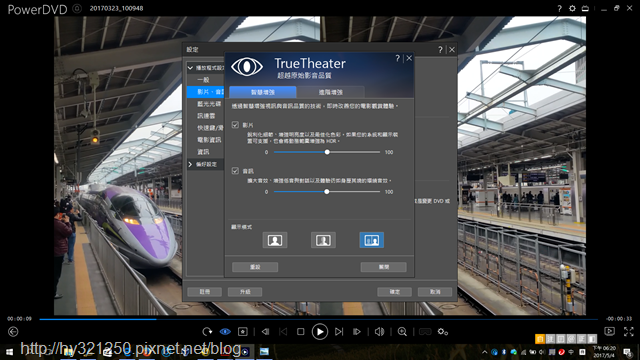640x360 pixels.
Task: Open help in the 設定 dialog title bar
Action: tap(440, 50)
